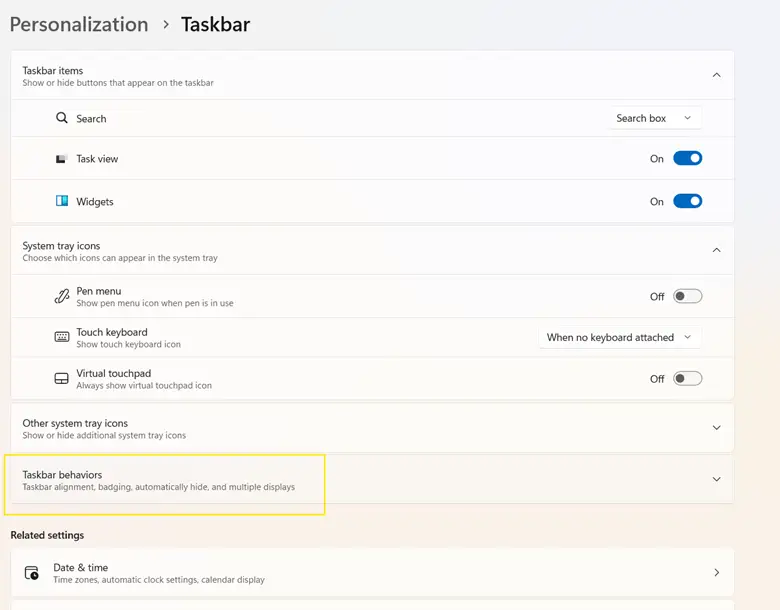Click the Widgets icon
This screenshot has width=780, height=610.
[62, 201]
